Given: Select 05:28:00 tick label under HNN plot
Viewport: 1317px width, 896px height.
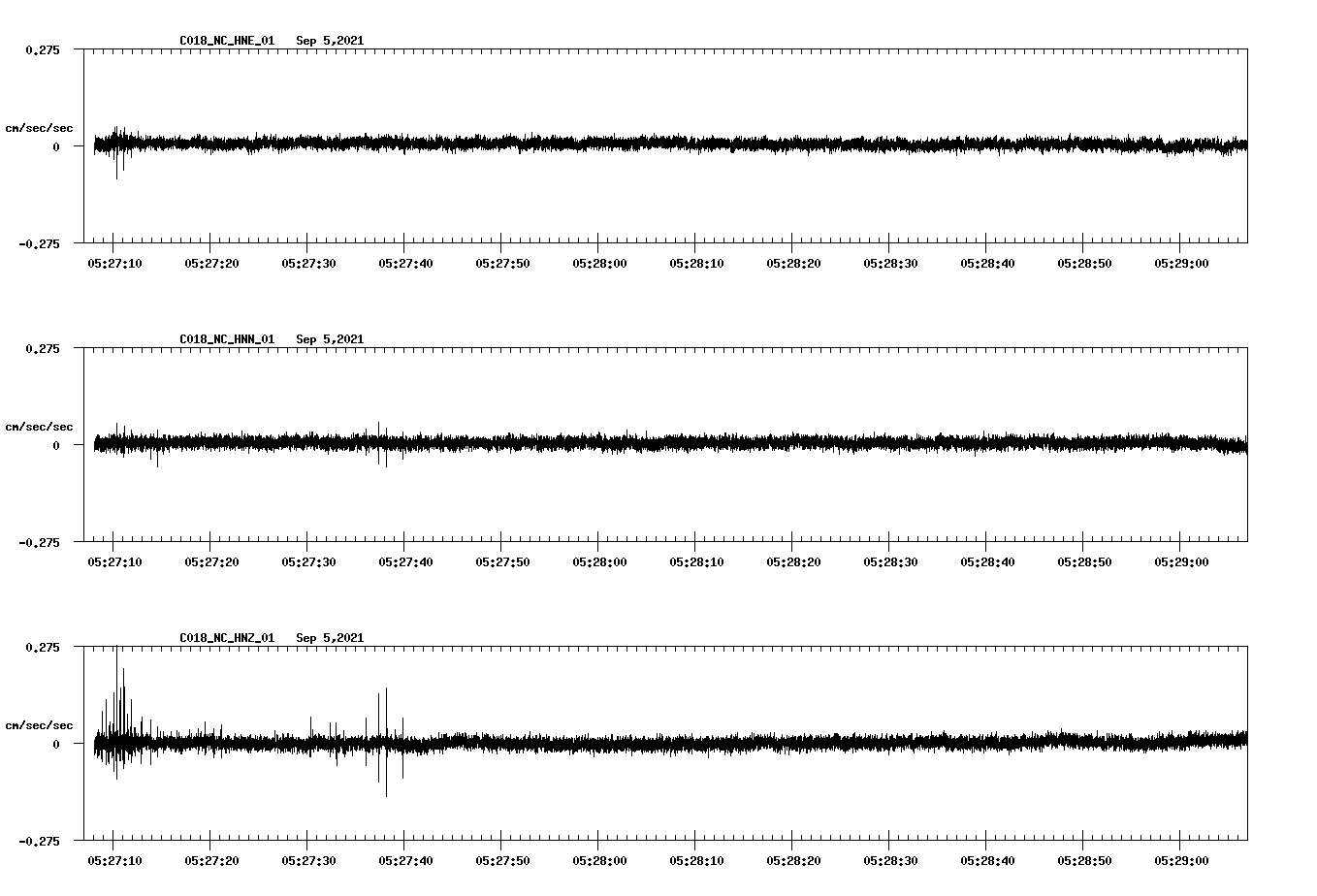Looking at the screenshot, I should coord(599,561).
